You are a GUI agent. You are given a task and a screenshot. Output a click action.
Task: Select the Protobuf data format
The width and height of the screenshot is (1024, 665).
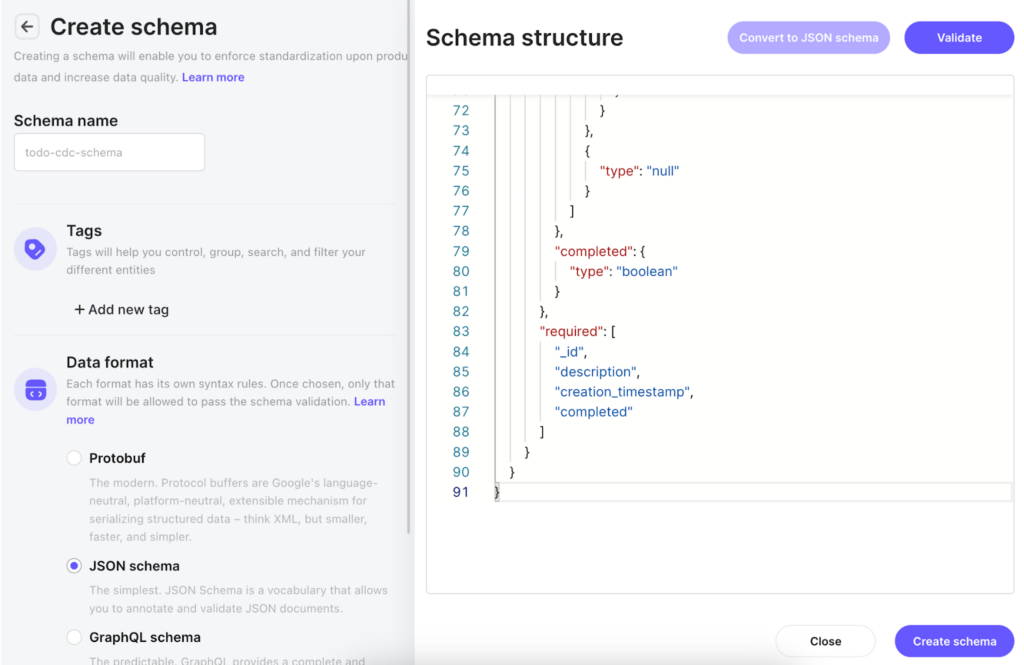[x=75, y=457]
